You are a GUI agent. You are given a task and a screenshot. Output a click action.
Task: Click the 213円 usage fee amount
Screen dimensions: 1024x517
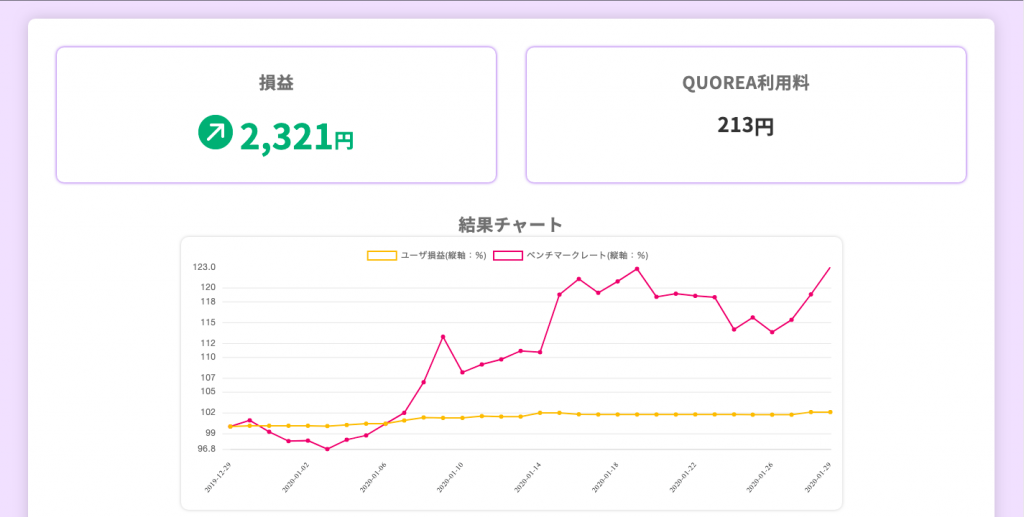[x=745, y=126]
